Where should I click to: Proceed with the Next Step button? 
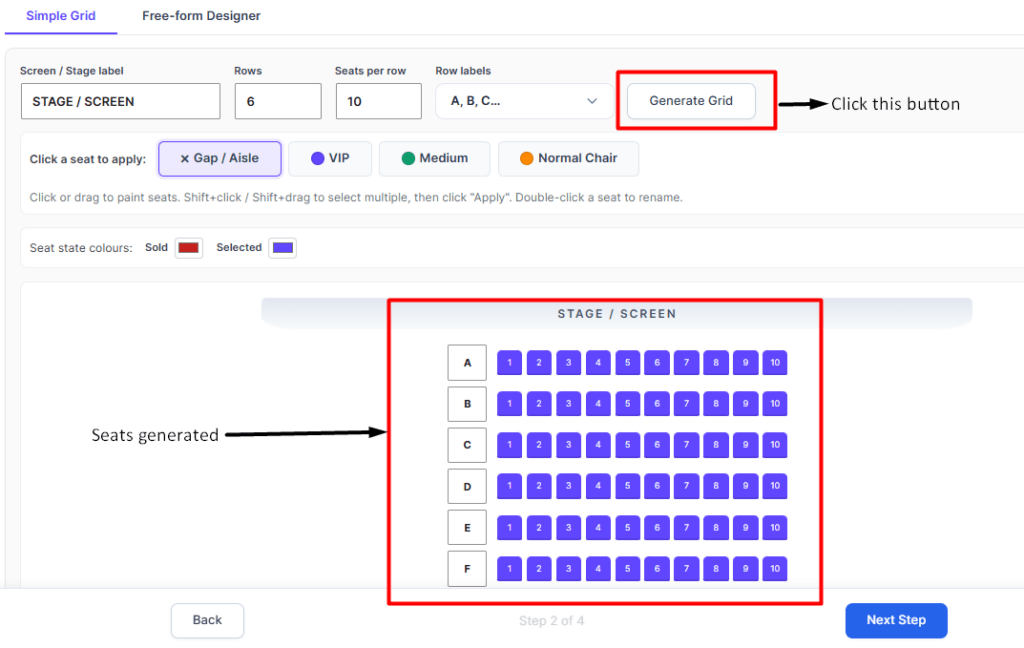(896, 621)
